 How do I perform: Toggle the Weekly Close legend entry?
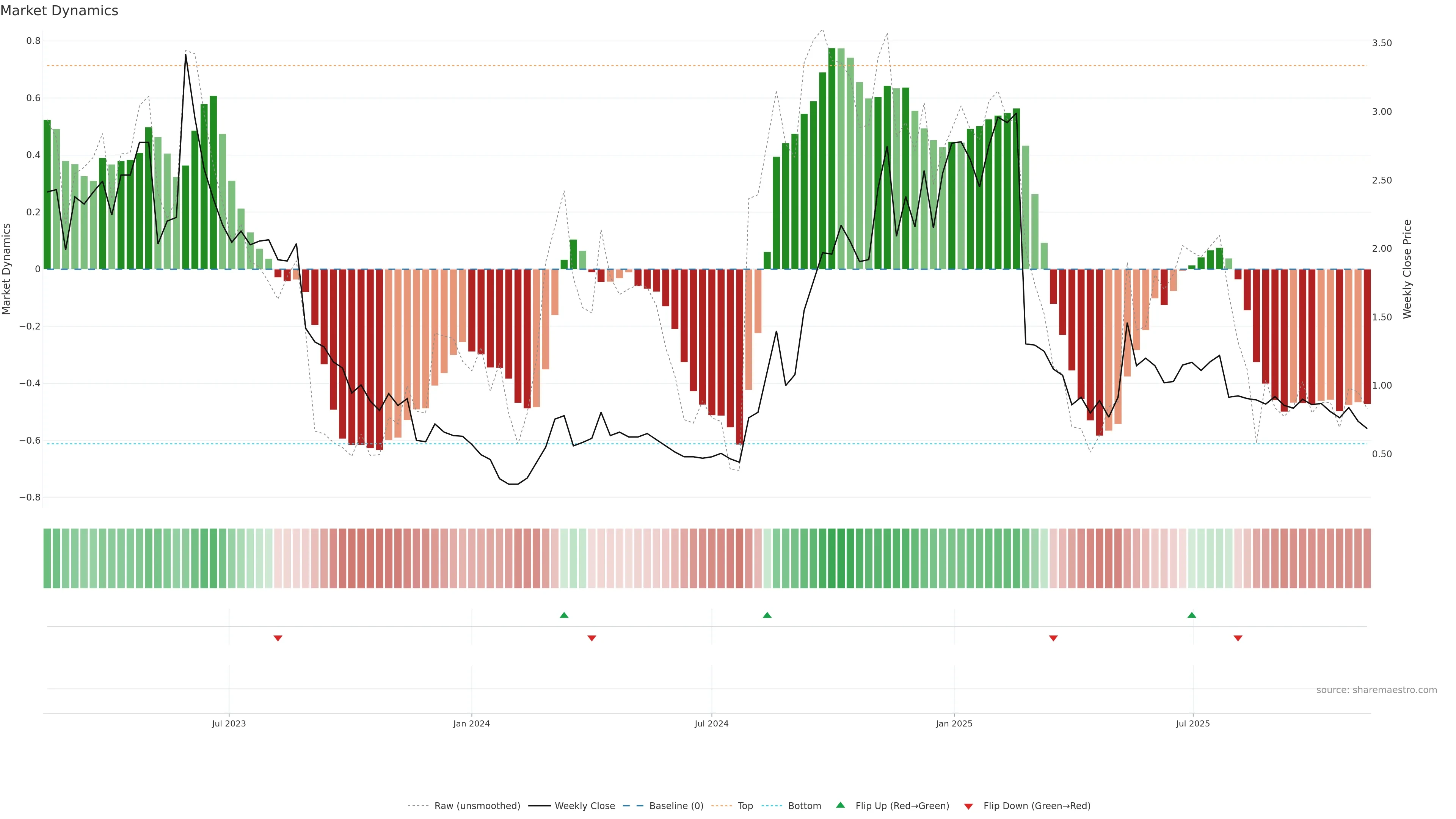coord(584,806)
